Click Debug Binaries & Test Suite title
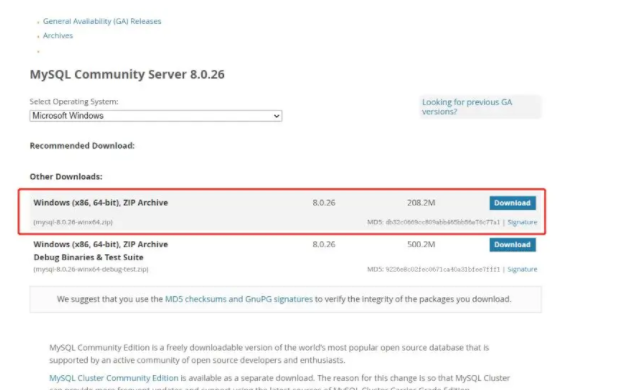The height and width of the screenshot is (390, 635). pyautogui.click(x=89, y=257)
